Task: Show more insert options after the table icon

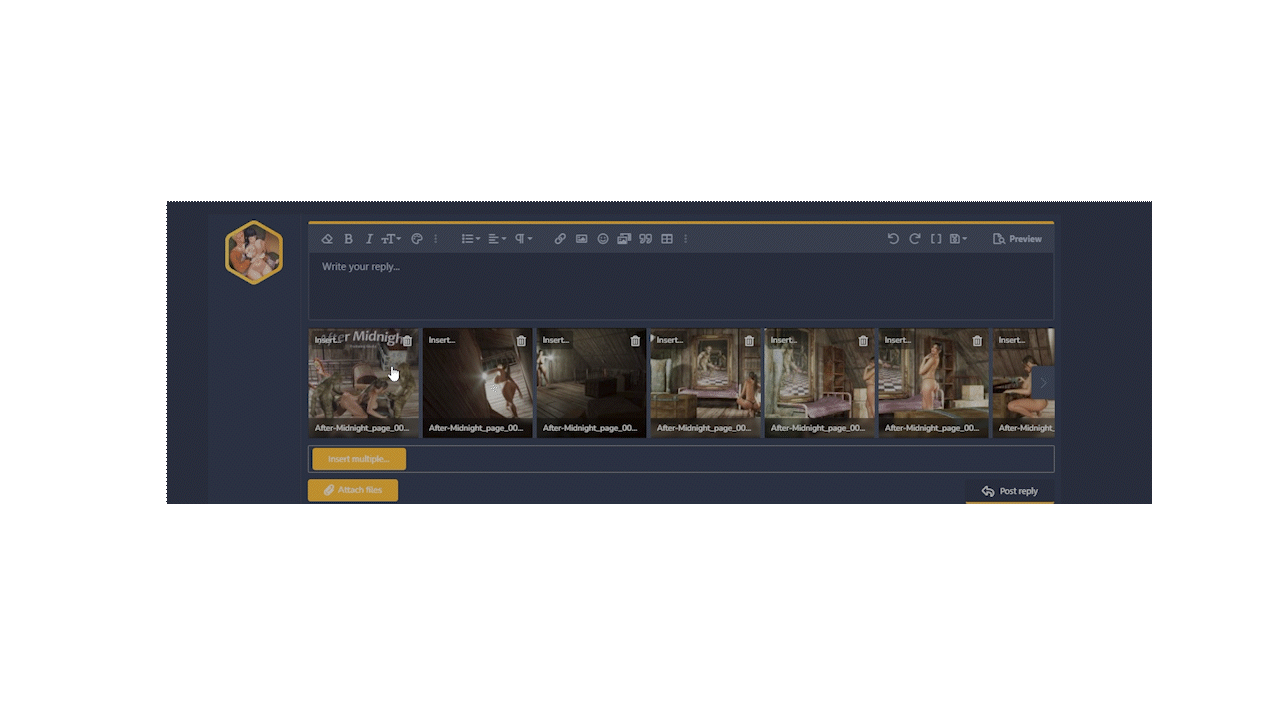Action: tap(685, 239)
